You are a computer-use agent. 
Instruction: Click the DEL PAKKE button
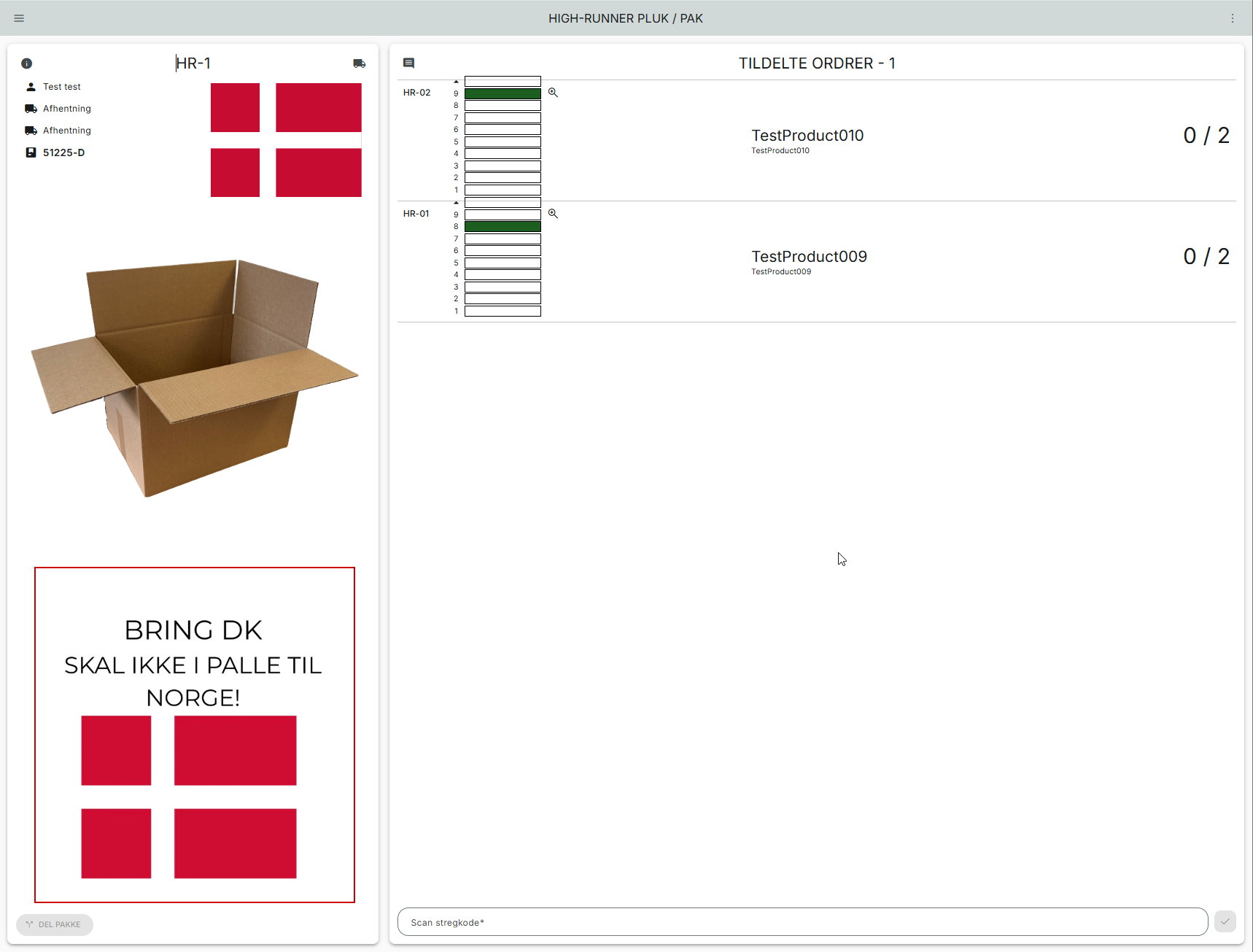(55, 924)
